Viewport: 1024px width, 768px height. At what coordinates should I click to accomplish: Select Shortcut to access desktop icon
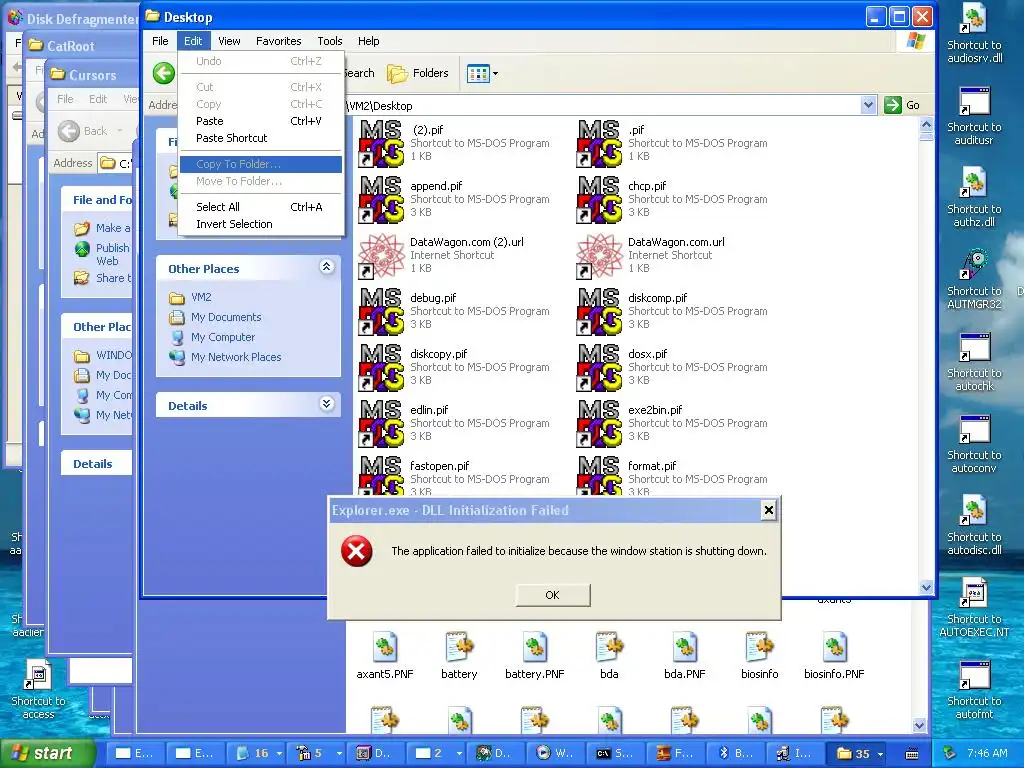[38, 690]
